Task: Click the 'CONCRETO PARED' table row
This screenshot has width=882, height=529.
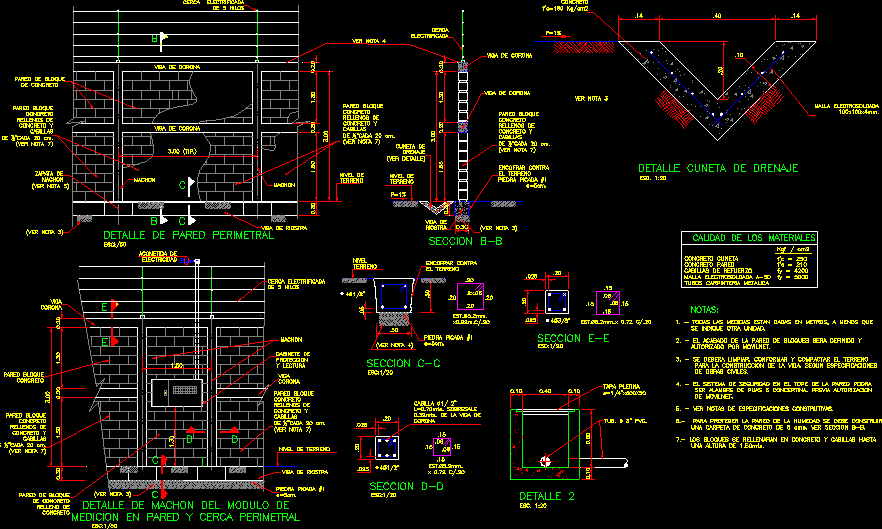Action: click(x=746, y=264)
